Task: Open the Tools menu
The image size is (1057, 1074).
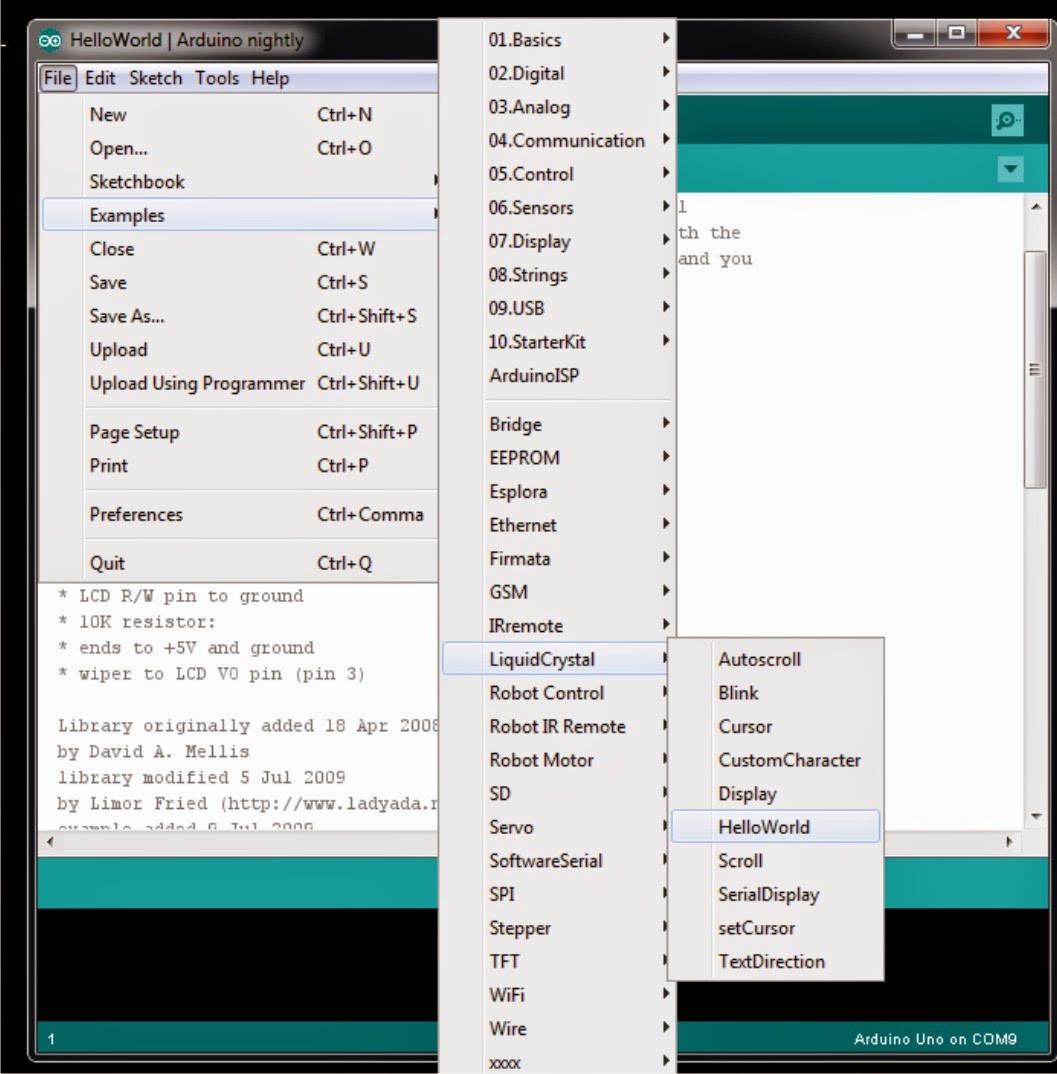Action: coord(216,78)
